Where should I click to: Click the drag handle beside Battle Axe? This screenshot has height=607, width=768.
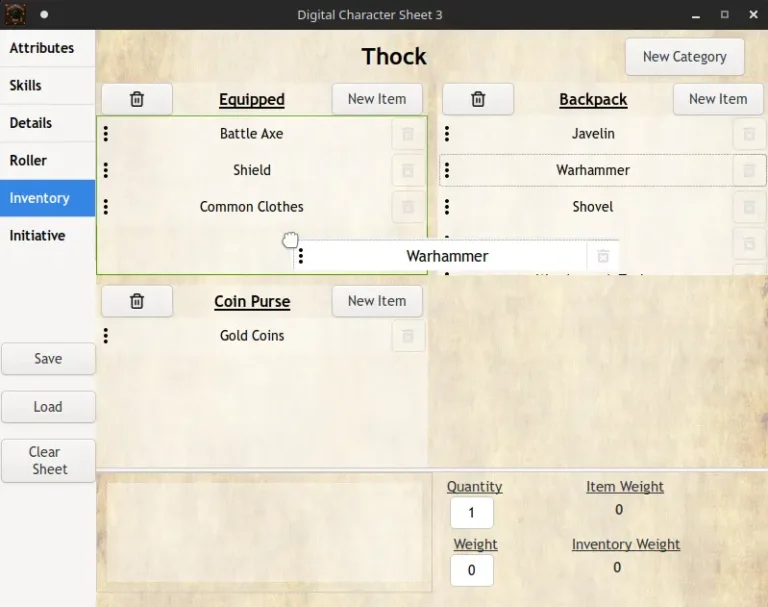click(106, 134)
